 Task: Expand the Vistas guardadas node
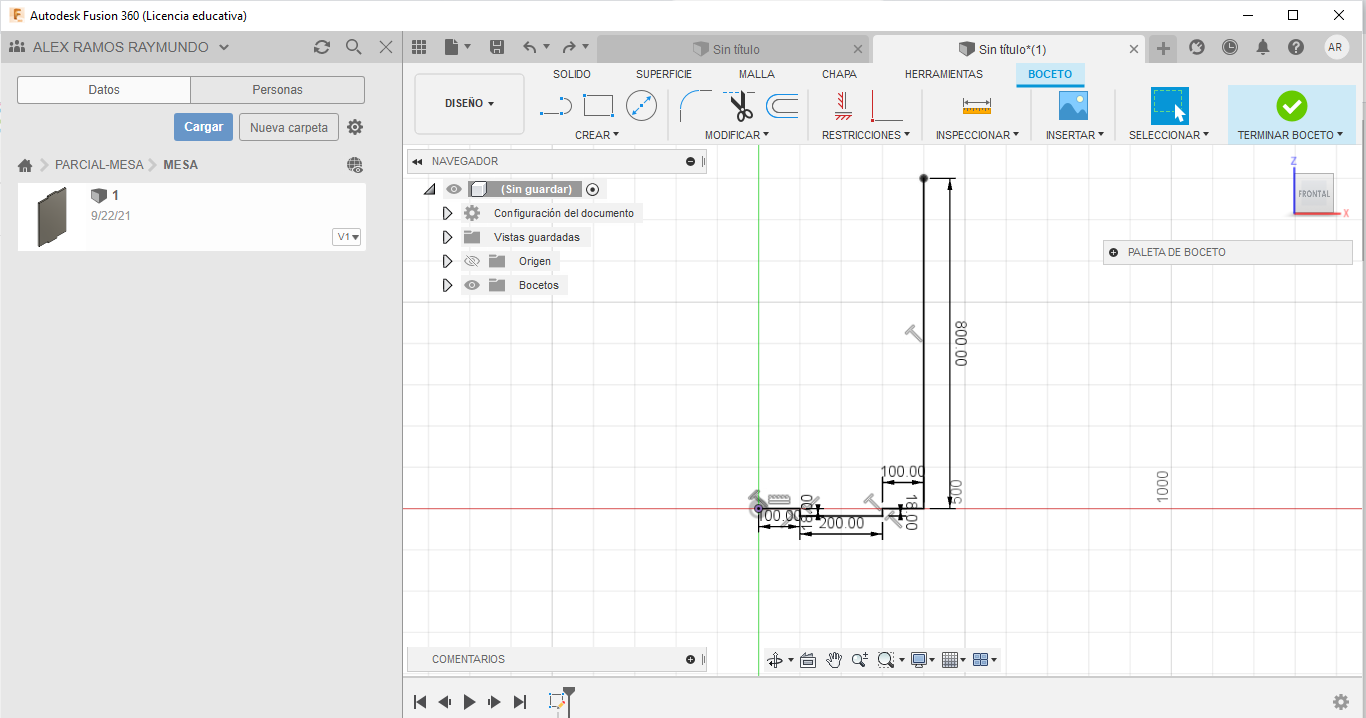point(447,237)
